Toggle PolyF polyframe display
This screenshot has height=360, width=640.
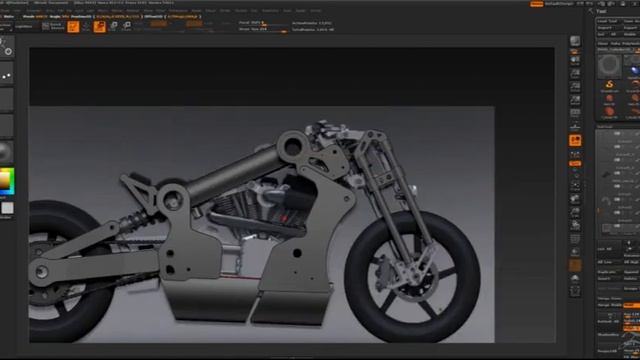(575, 239)
